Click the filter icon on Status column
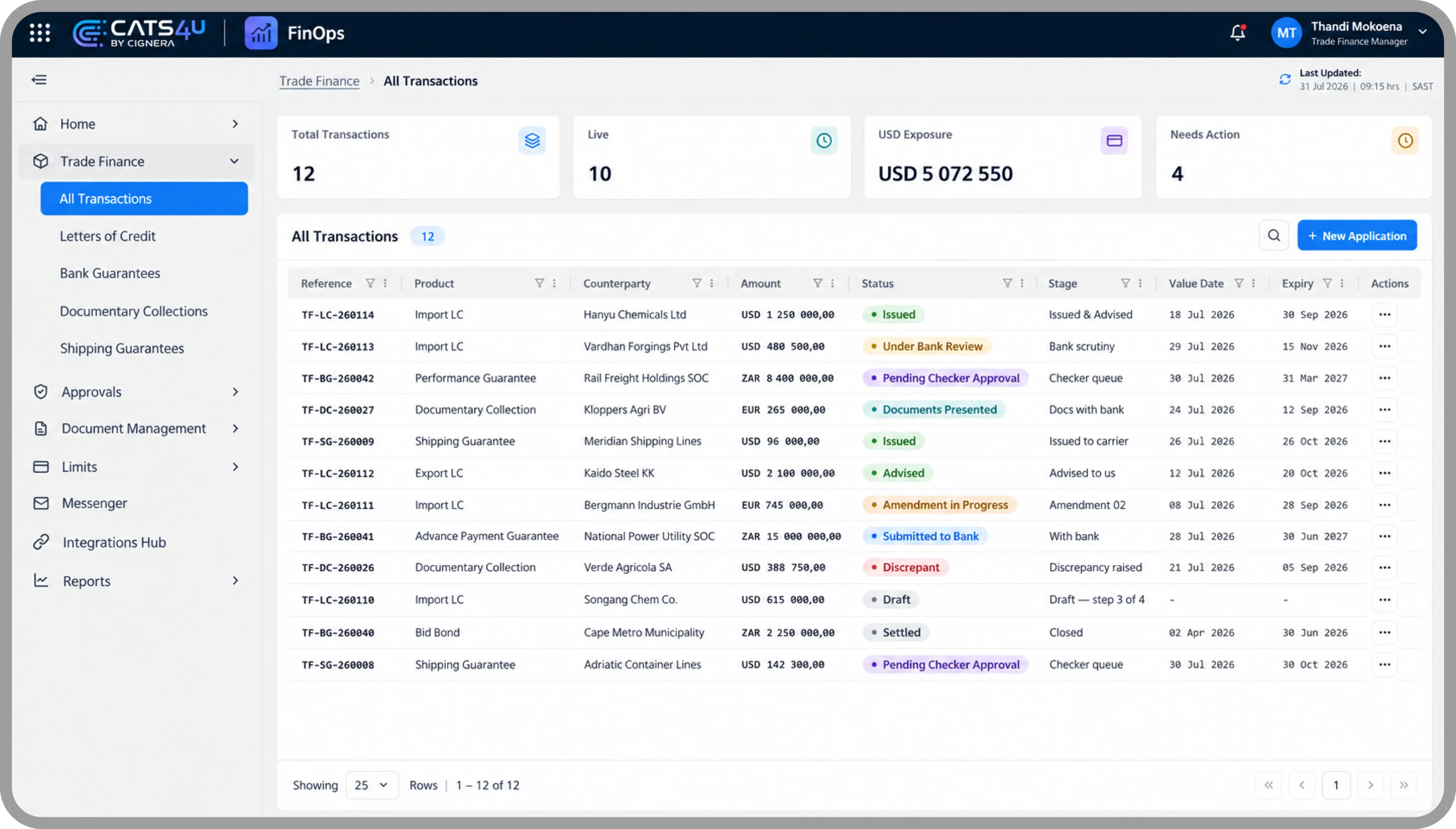This screenshot has height=829, width=1456. point(1007,283)
